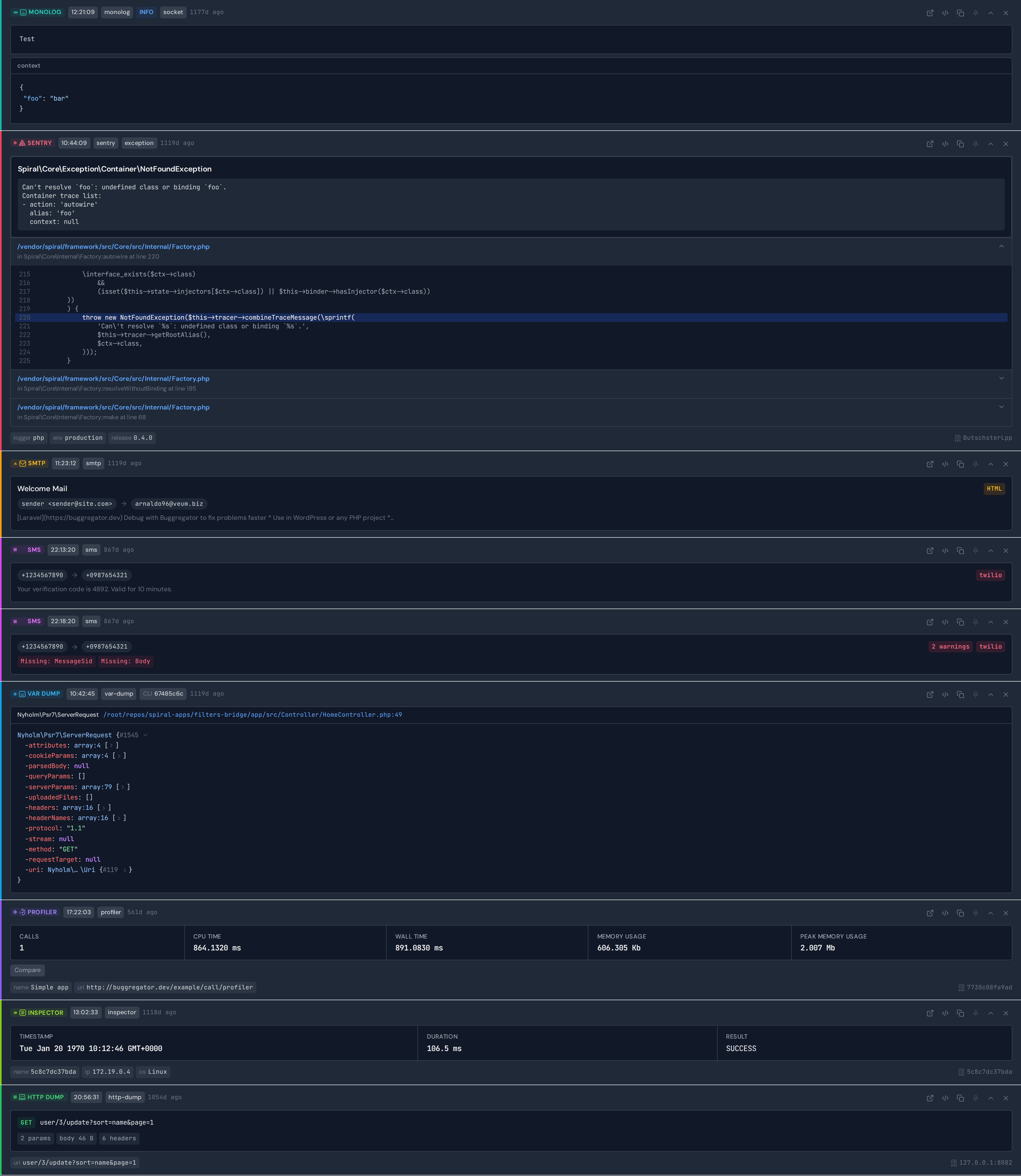Image resolution: width=1021 pixels, height=1176 pixels.
Task: Expand the serverParams array:79 node
Action: tap(122, 787)
